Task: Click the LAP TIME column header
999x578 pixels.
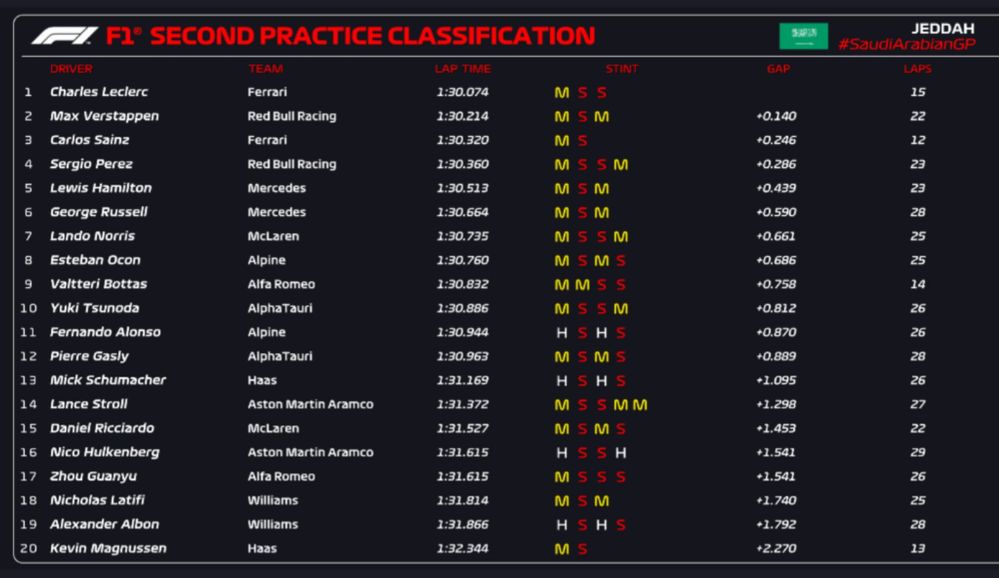Action: pos(462,69)
